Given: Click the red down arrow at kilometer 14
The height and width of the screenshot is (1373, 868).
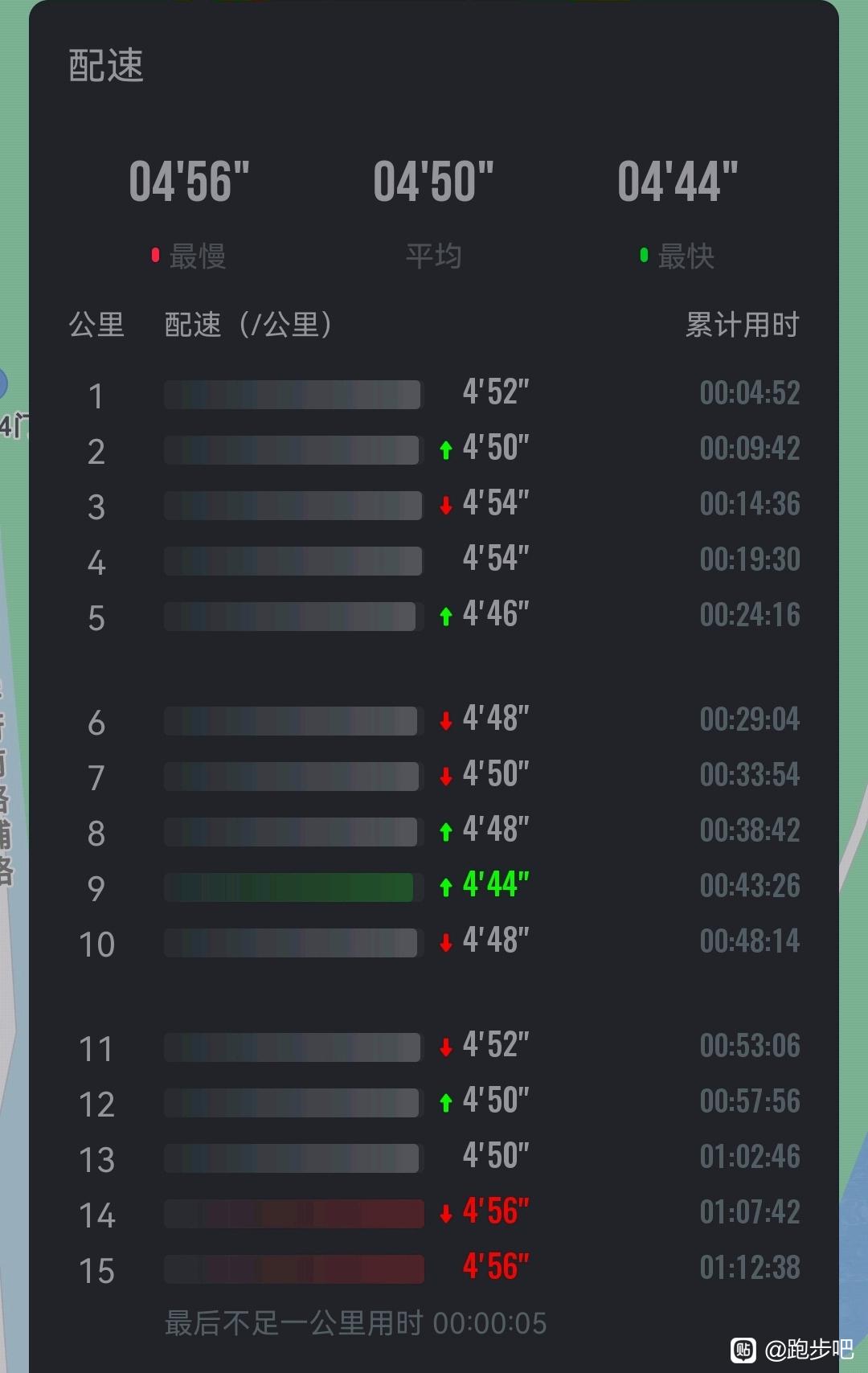Looking at the screenshot, I should [446, 1214].
